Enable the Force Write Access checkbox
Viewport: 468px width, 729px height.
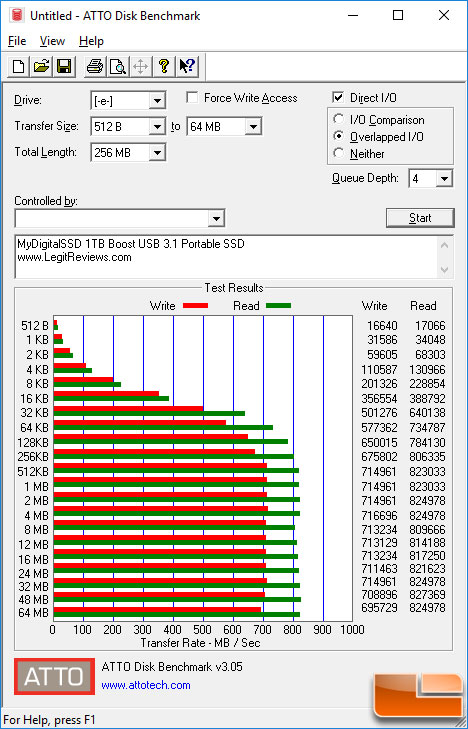tap(191, 98)
